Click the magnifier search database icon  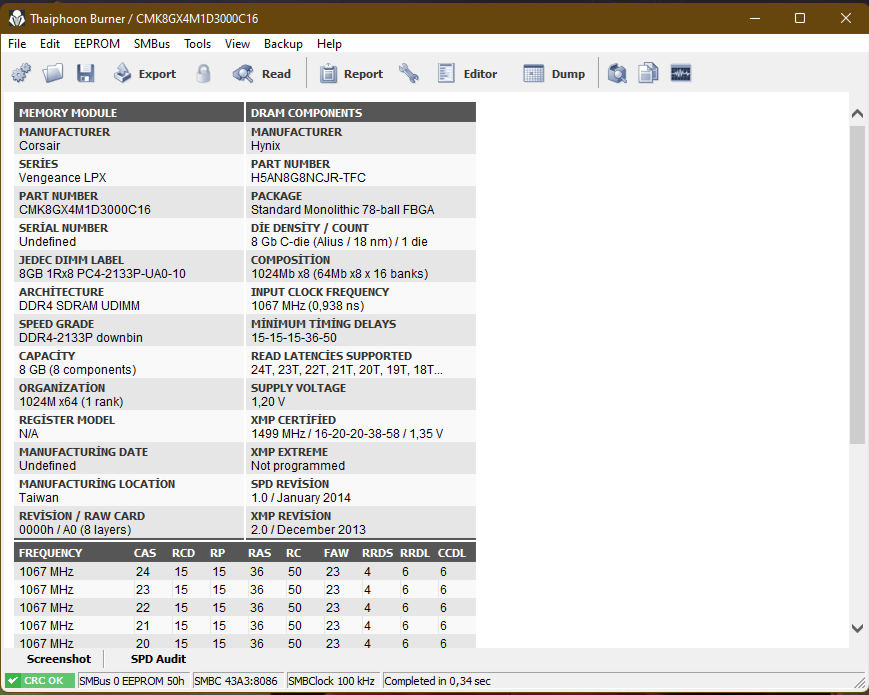click(617, 73)
